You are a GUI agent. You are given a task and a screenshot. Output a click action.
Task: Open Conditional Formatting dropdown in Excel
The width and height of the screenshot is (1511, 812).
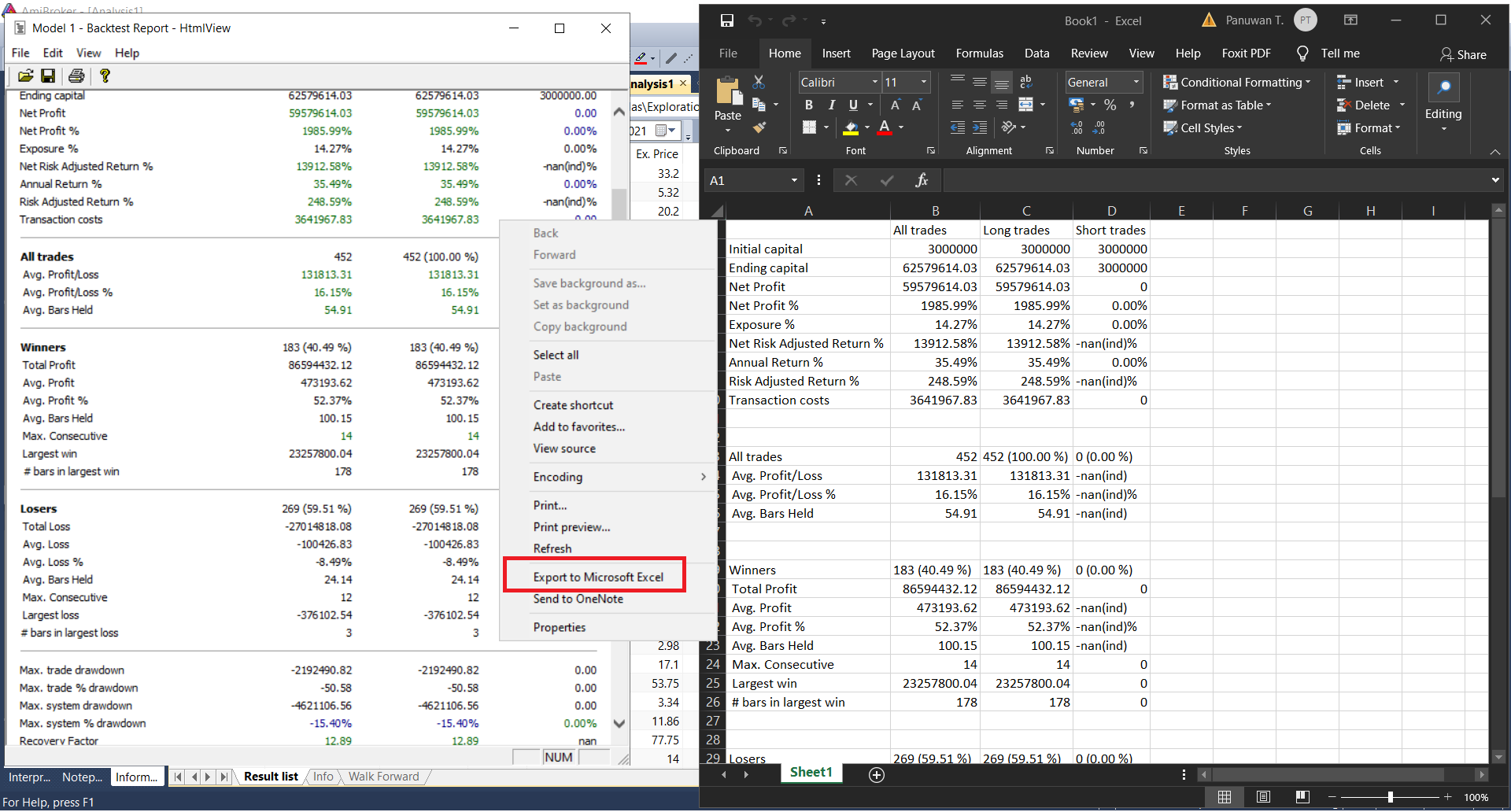click(x=1236, y=82)
